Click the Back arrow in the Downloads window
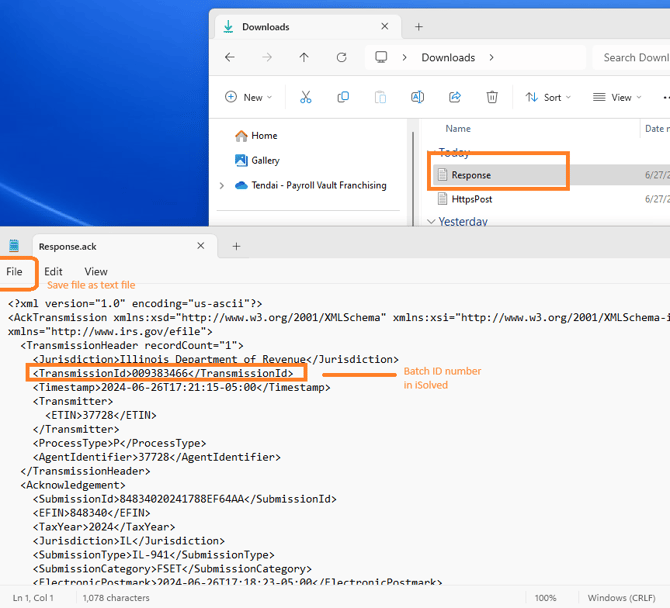Screen dimensions: 670x608 [x=230, y=57]
